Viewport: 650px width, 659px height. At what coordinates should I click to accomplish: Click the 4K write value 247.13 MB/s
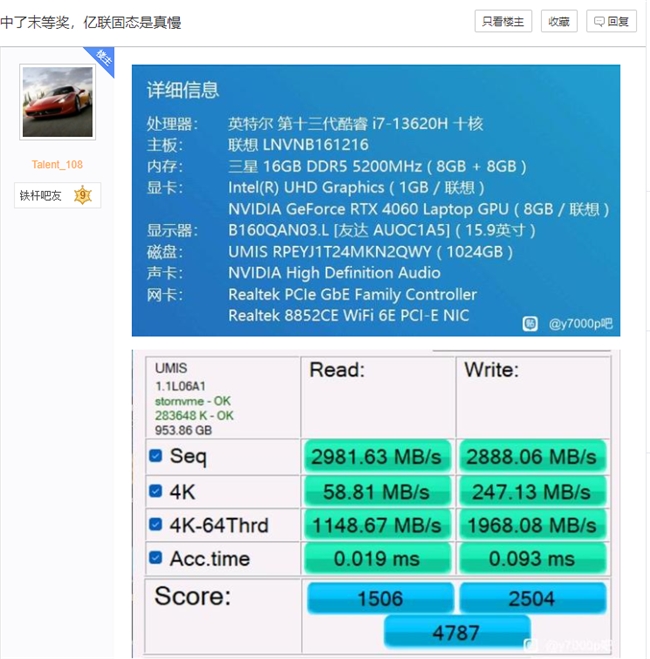[x=532, y=492]
